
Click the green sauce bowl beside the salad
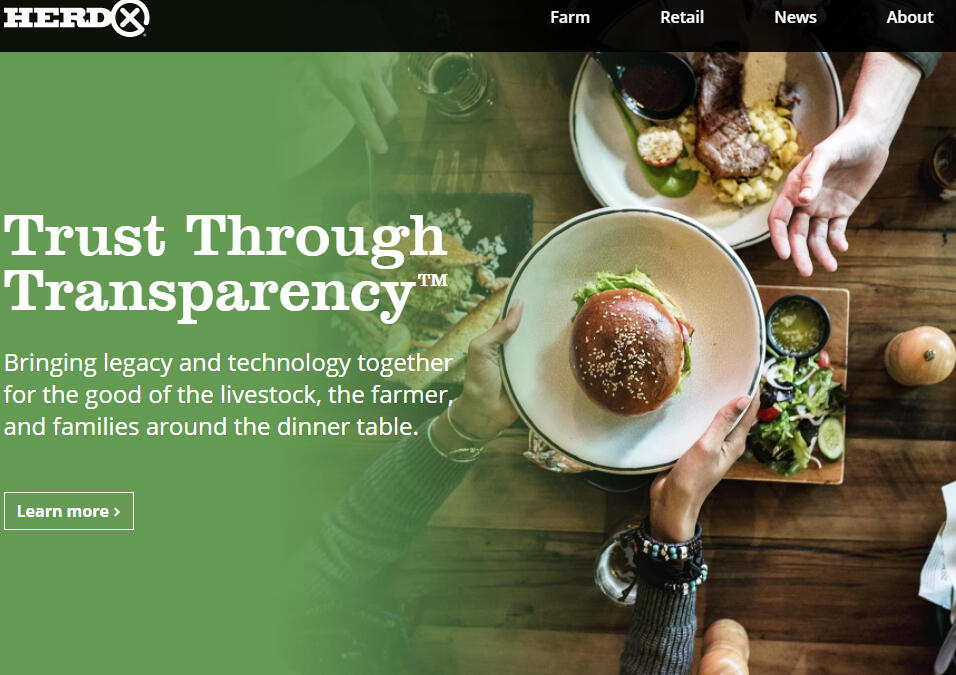[x=797, y=326]
